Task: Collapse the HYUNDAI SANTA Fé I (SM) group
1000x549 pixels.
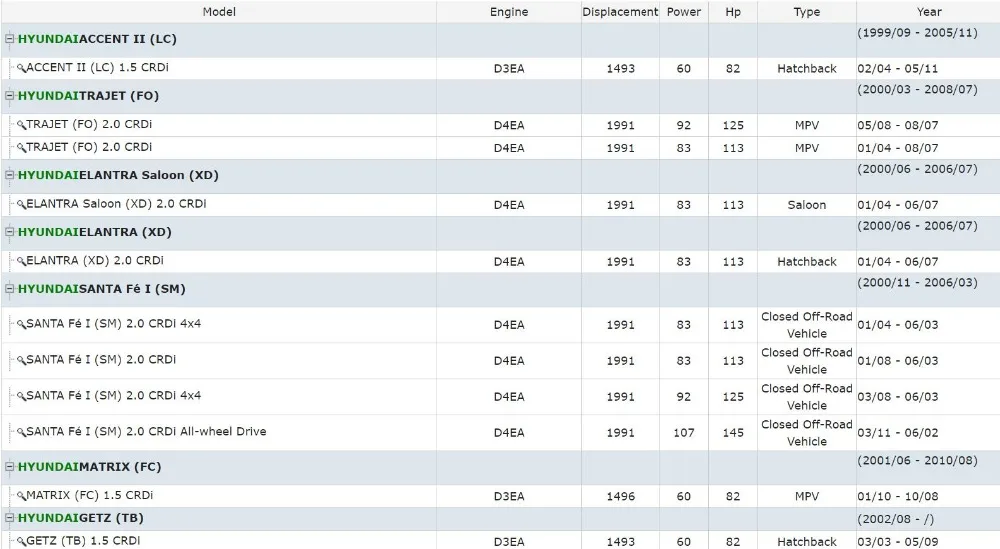Action: tap(10, 288)
